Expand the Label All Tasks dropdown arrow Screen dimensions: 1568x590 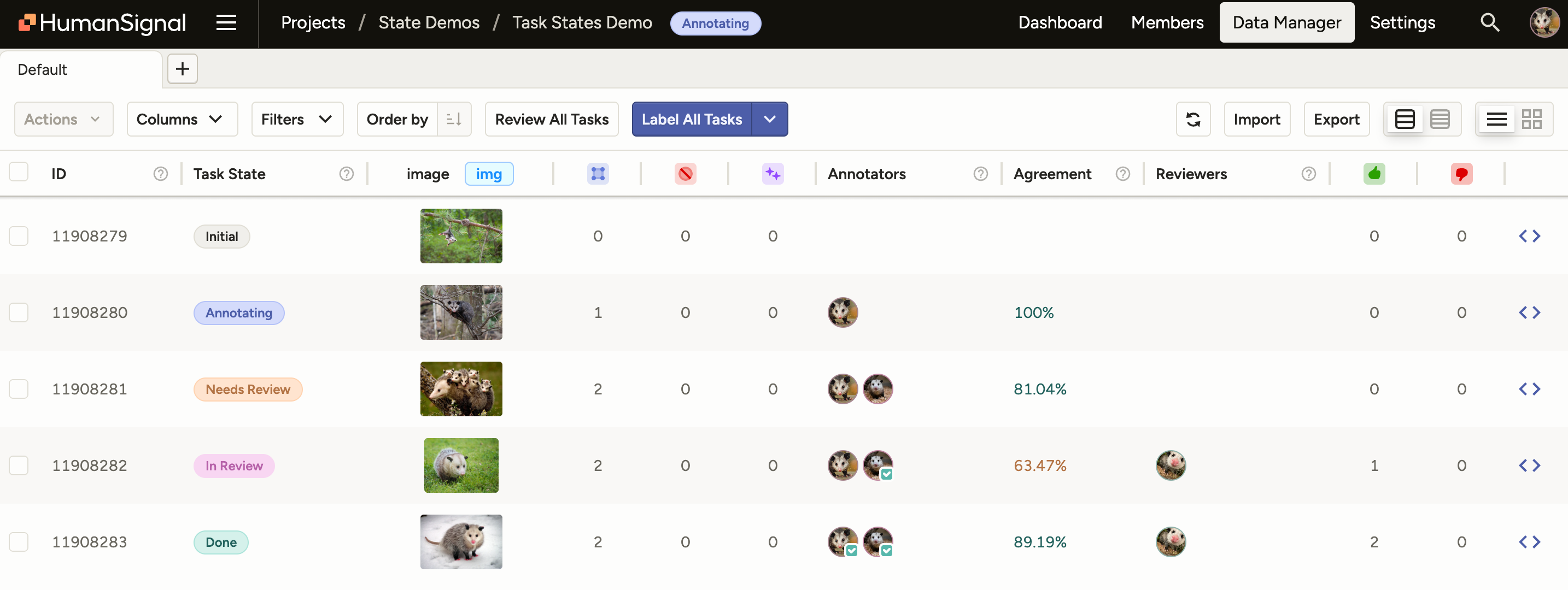coord(769,119)
